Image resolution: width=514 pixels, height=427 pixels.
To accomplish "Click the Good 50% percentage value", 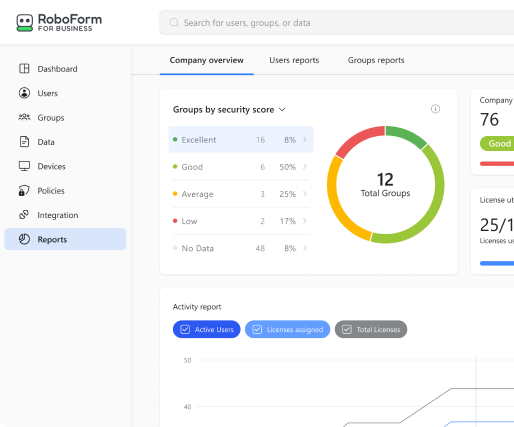I will [288, 167].
